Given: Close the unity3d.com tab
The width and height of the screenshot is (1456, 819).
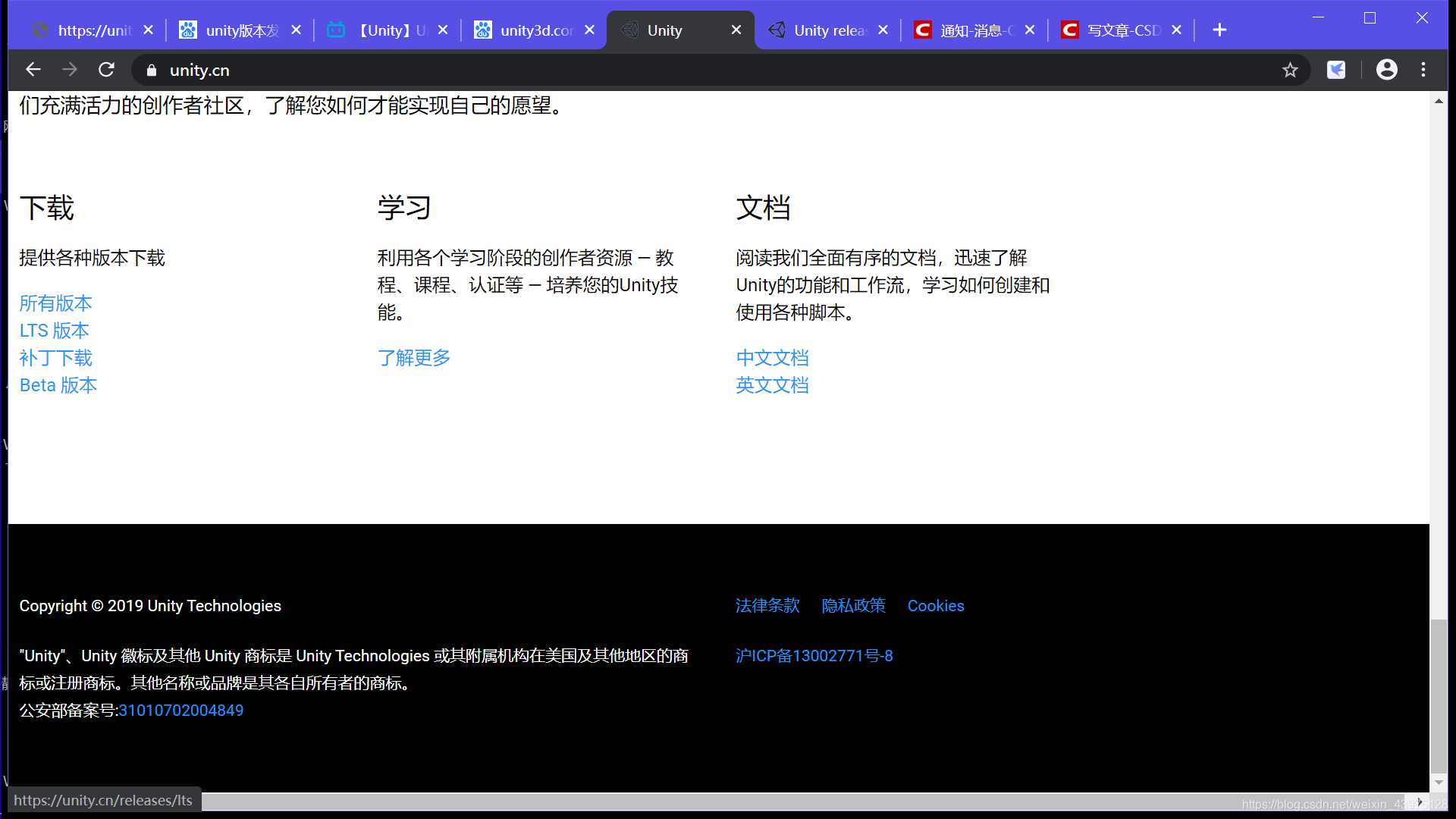Looking at the screenshot, I should [x=589, y=30].
